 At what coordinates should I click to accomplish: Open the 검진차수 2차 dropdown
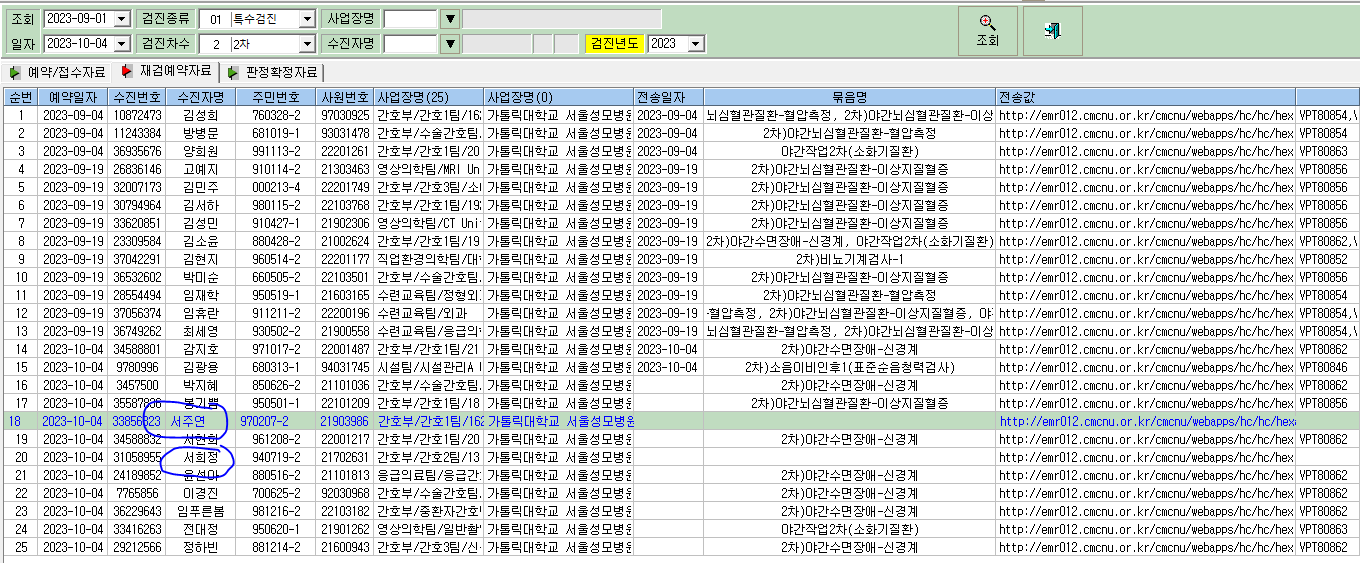307,43
